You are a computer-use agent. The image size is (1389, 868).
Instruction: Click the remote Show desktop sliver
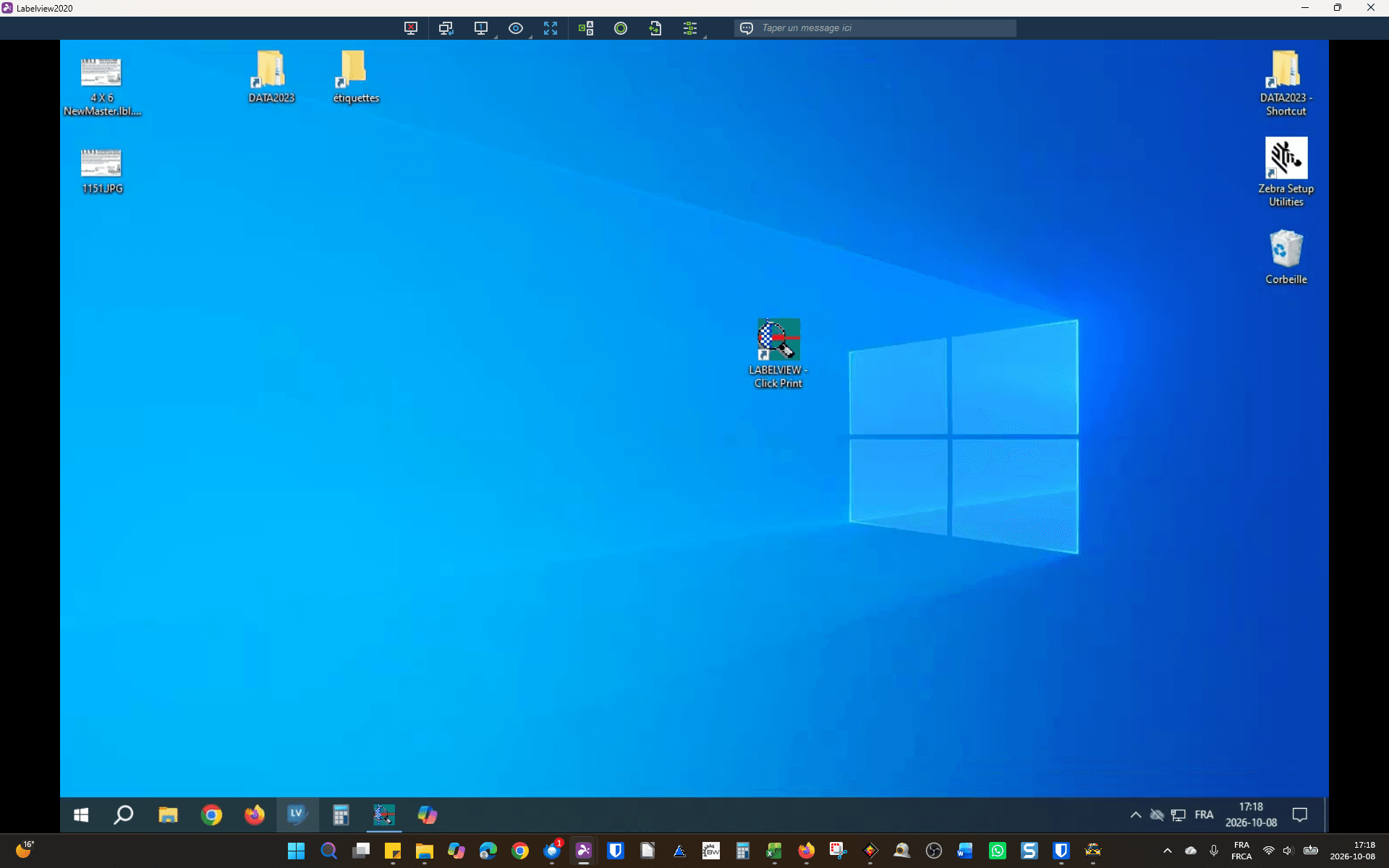coord(1326,815)
